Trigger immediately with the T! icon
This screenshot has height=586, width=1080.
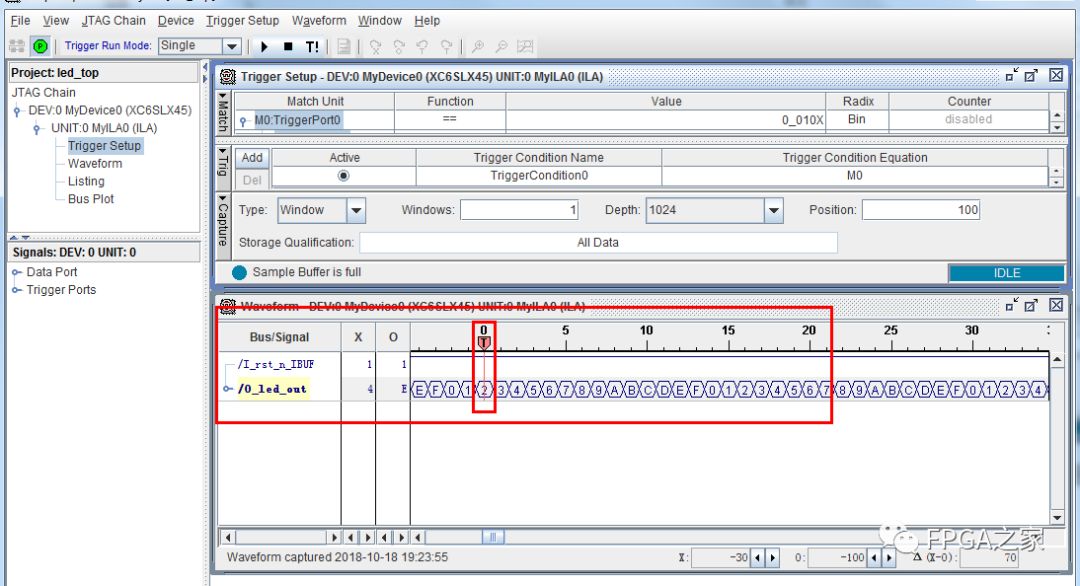[312, 47]
